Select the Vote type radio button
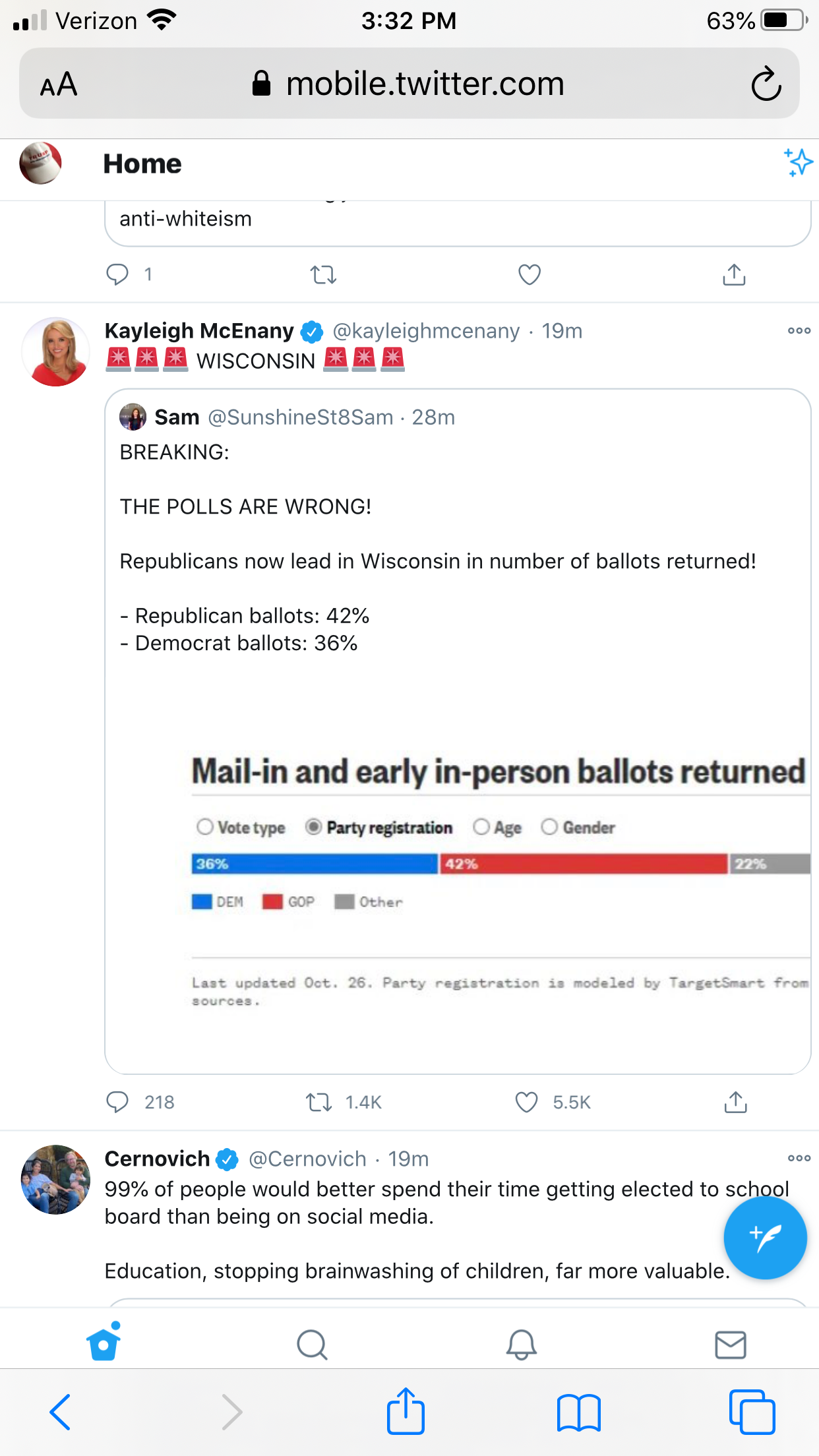 click(205, 827)
